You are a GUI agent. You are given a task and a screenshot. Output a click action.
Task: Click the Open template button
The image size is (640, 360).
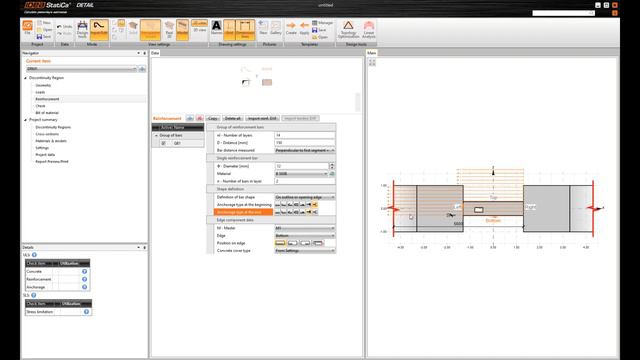320,37
